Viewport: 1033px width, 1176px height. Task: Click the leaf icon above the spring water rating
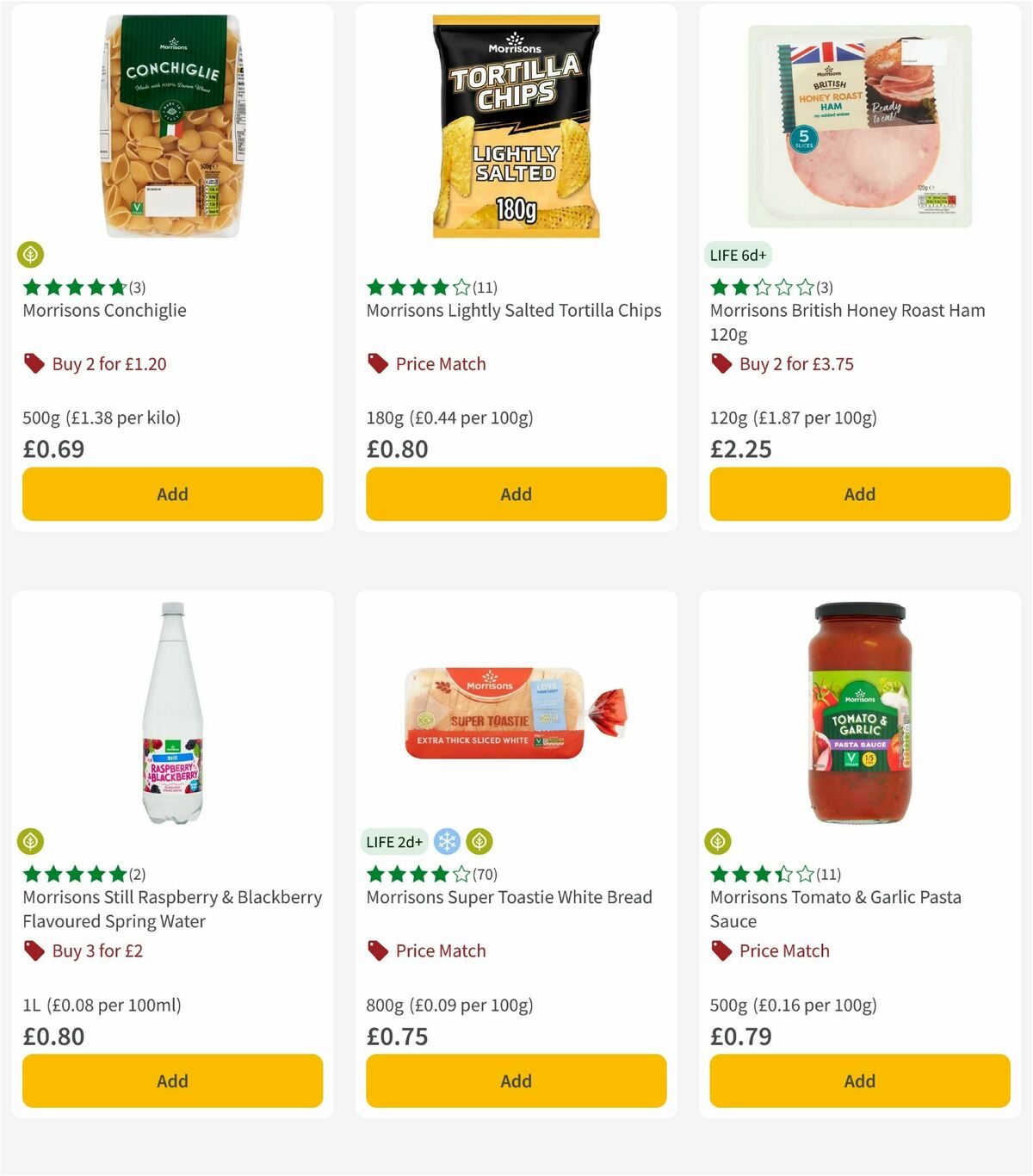[32, 841]
